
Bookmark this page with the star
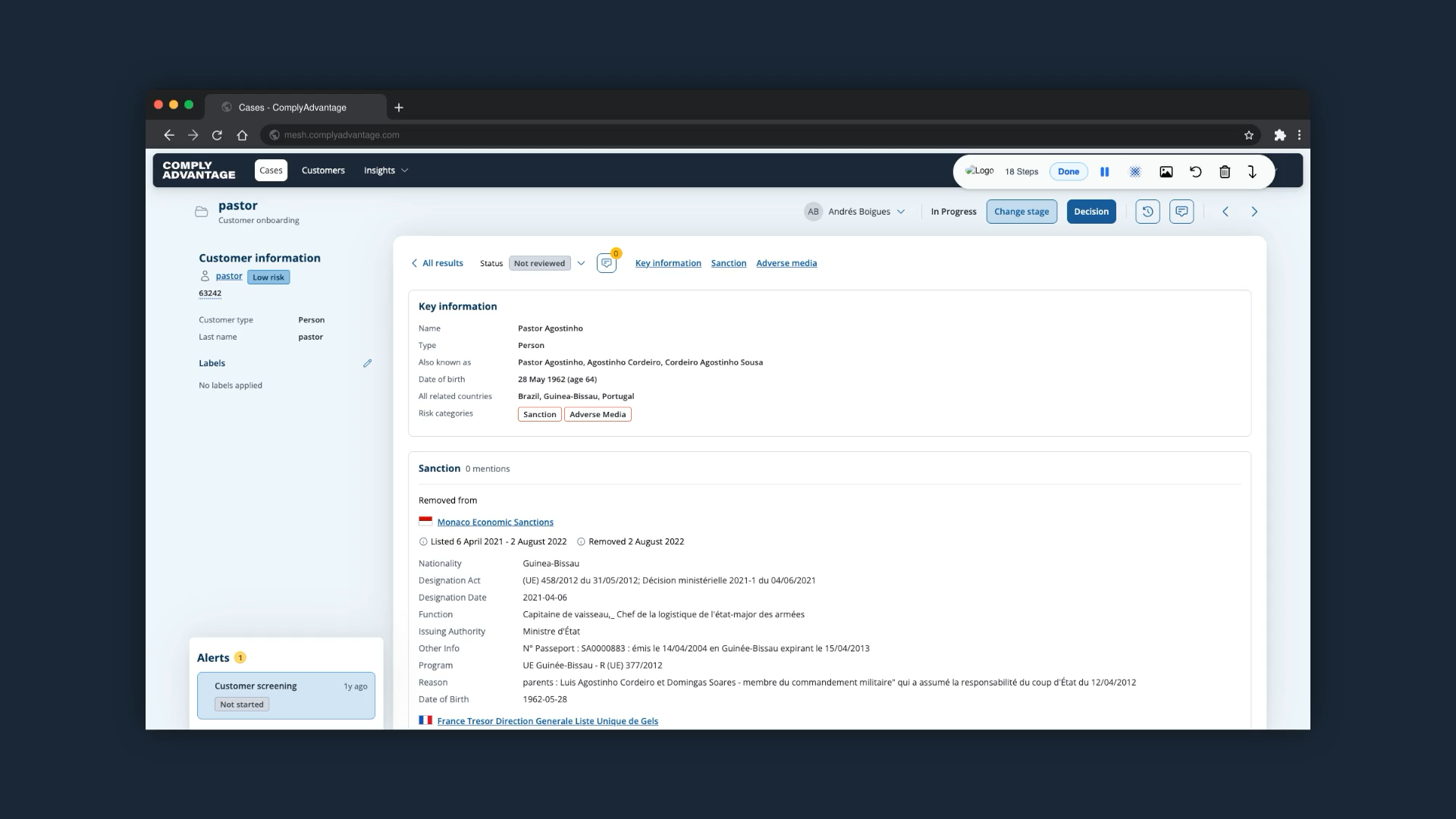click(1248, 135)
